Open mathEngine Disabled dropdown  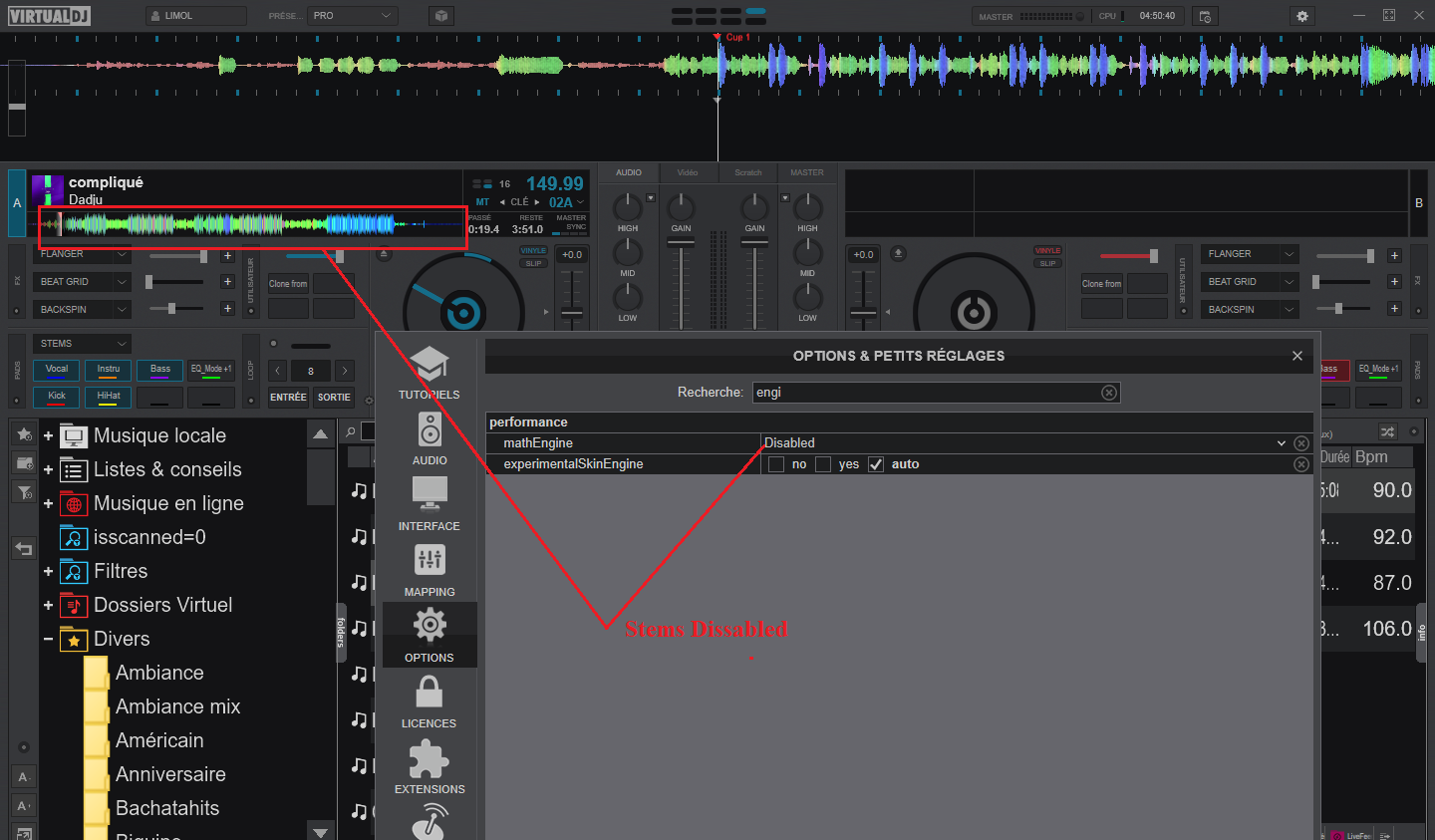(1282, 443)
